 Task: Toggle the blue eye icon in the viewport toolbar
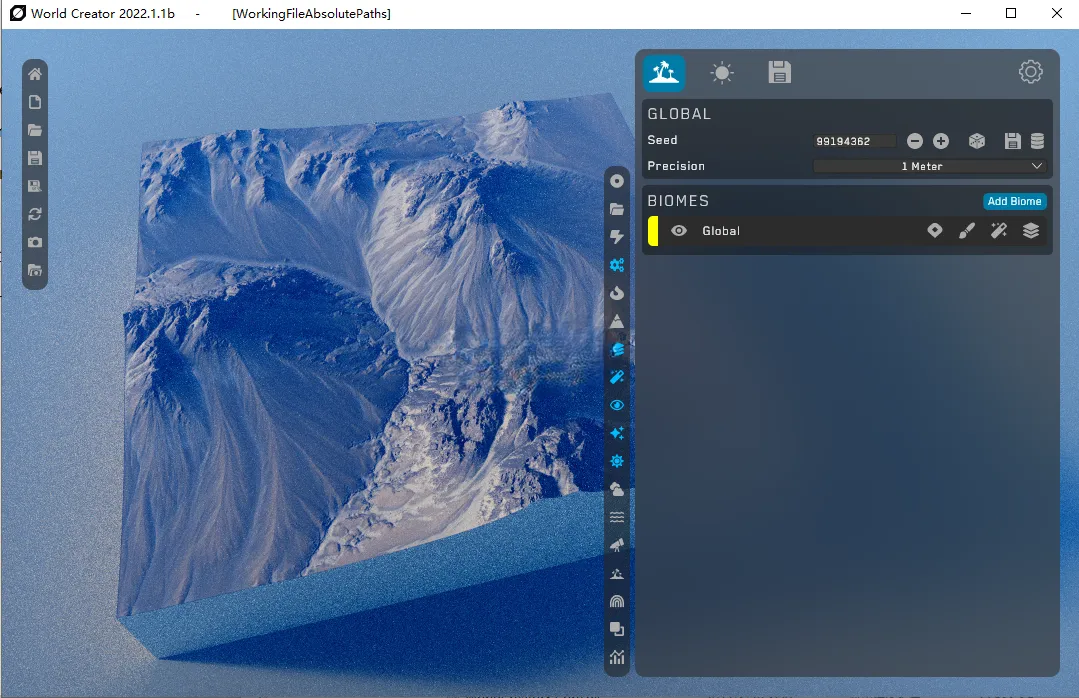coord(617,405)
